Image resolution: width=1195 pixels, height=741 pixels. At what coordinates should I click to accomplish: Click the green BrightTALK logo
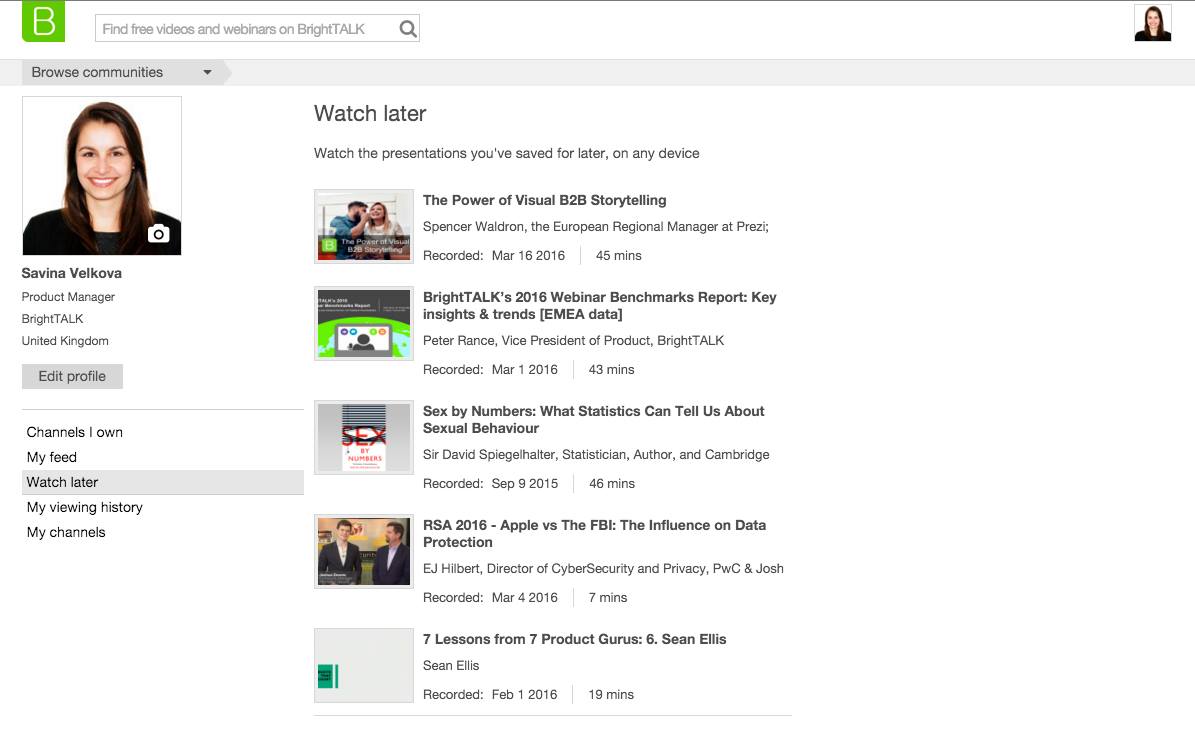tap(43, 21)
